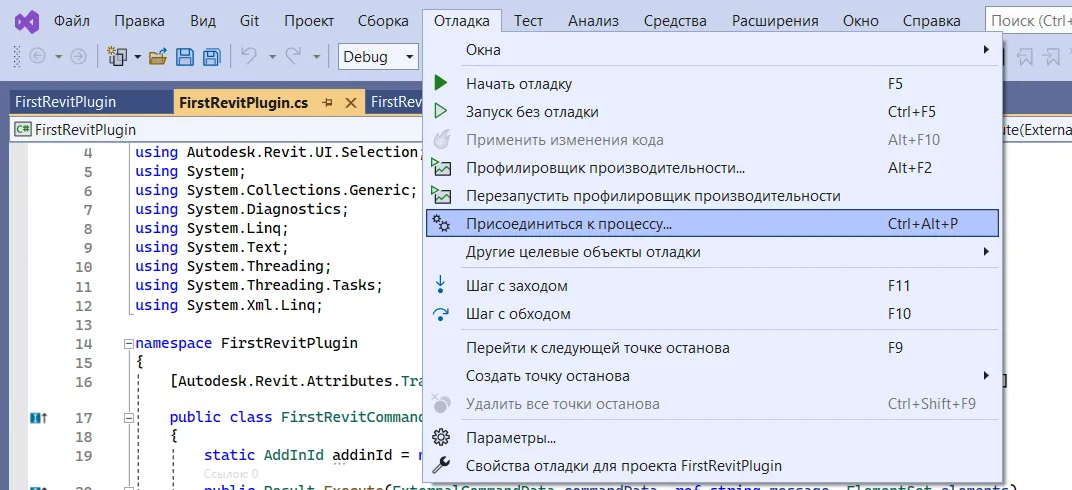Click the green start debugging play icon
Image resolution: width=1072 pixels, height=490 pixels.
tap(441, 83)
